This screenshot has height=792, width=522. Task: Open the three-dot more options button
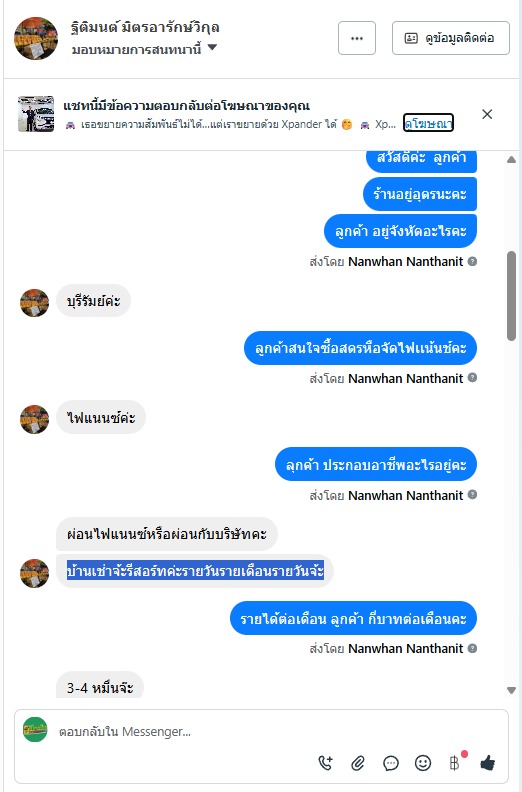357,38
